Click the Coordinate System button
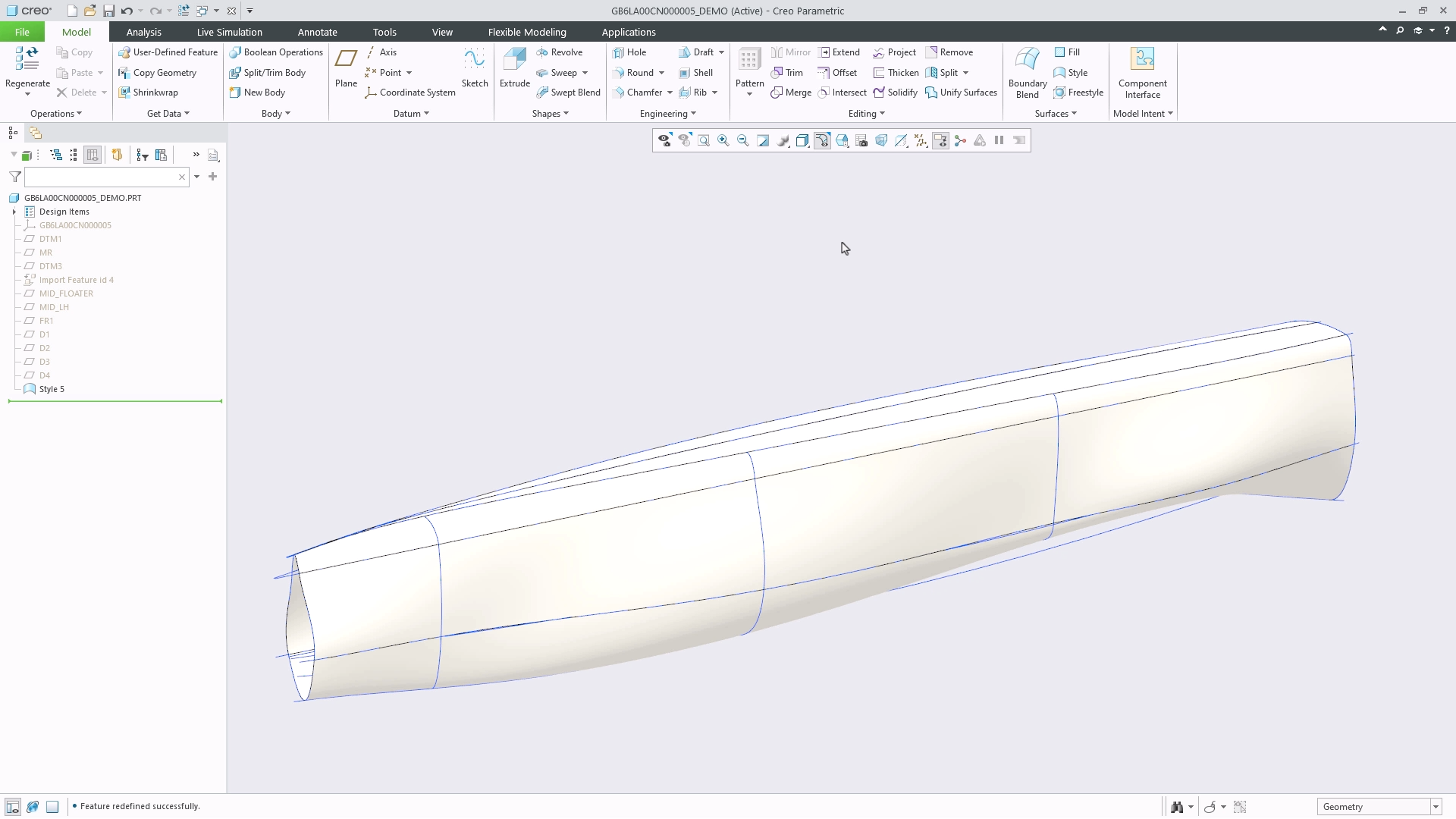 pyautogui.click(x=410, y=93)
